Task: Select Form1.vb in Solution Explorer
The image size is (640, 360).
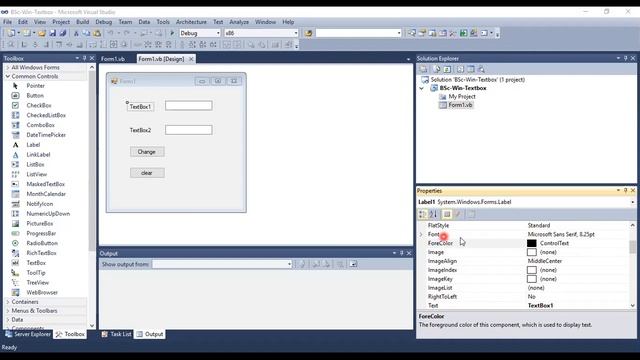Action: 460,105
